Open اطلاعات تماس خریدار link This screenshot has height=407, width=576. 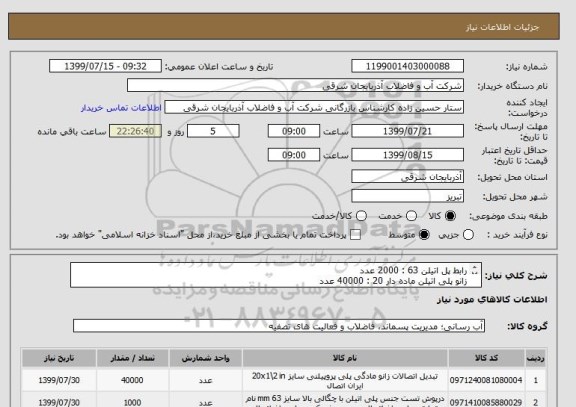[121, 108]
